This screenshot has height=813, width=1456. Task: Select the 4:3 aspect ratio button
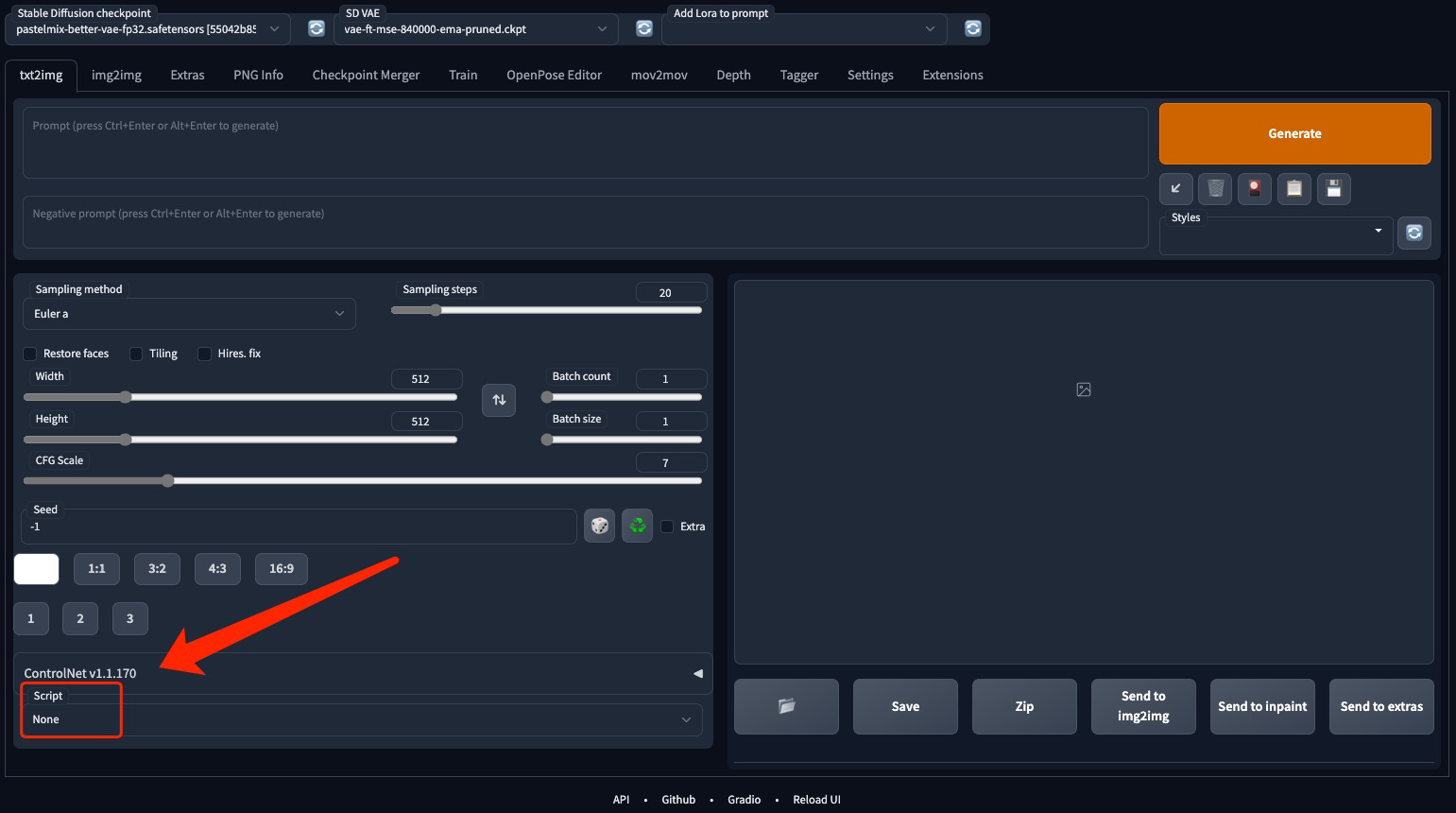click(x=217, y=569)
